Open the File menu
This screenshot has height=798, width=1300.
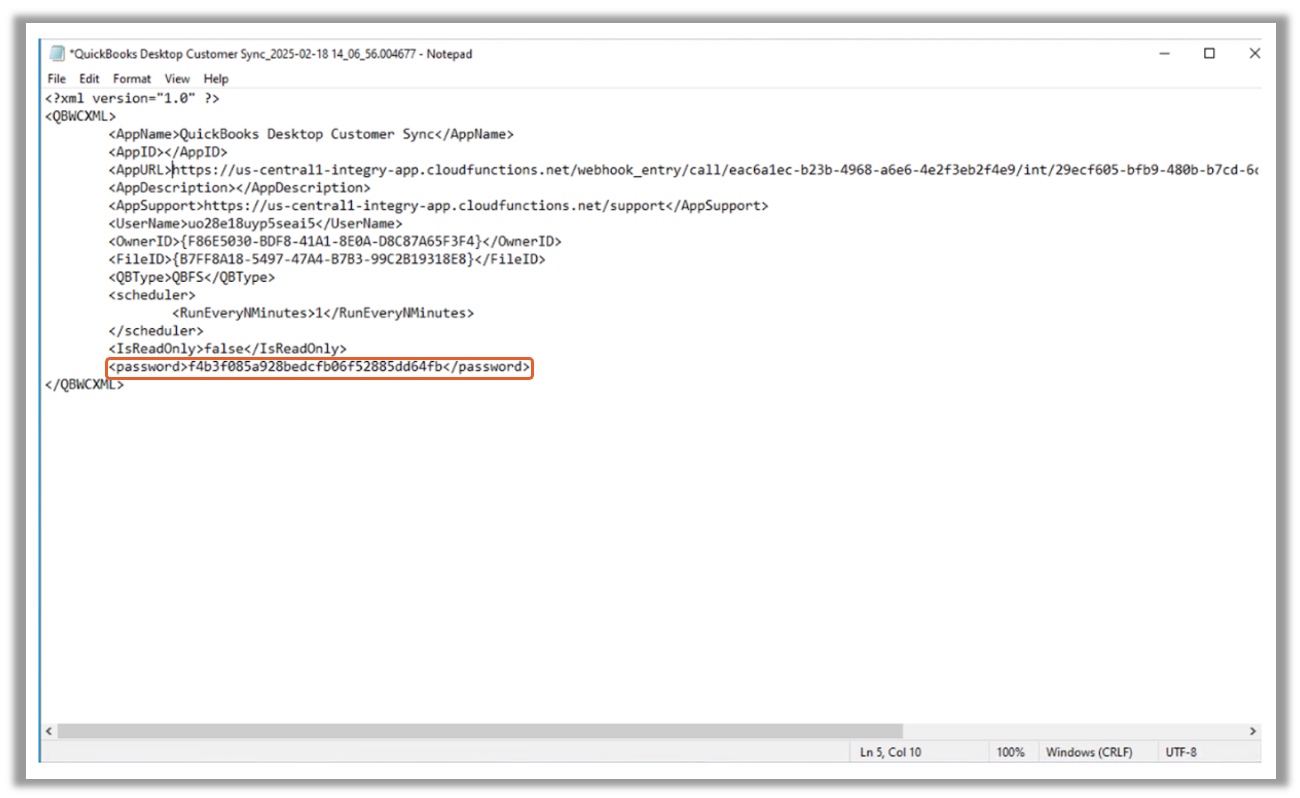(x=57, y=78)
